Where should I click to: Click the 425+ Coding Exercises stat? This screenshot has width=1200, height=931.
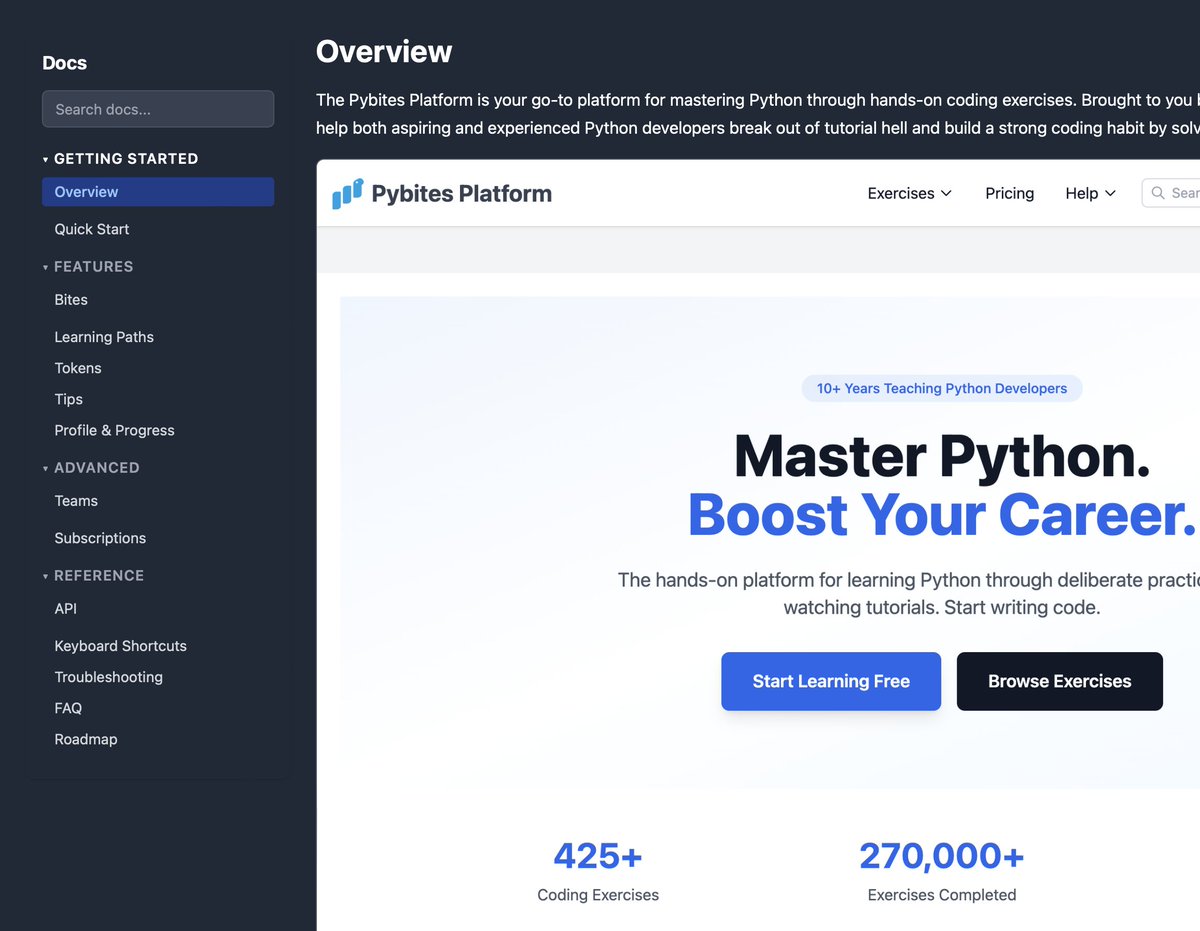click(x=598, y=872)
